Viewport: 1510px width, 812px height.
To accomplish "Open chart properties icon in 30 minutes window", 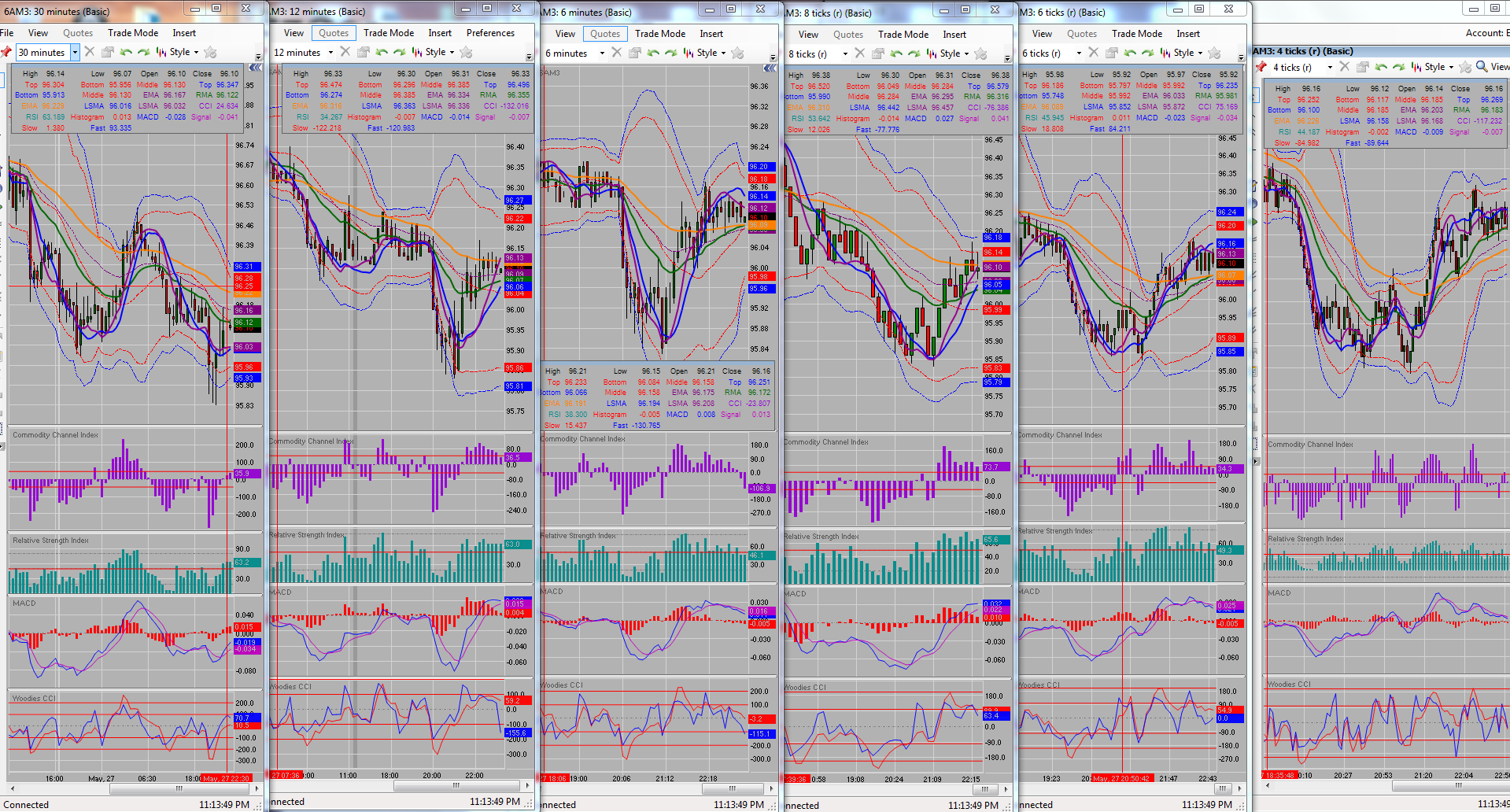I will [x=108, y=52].
